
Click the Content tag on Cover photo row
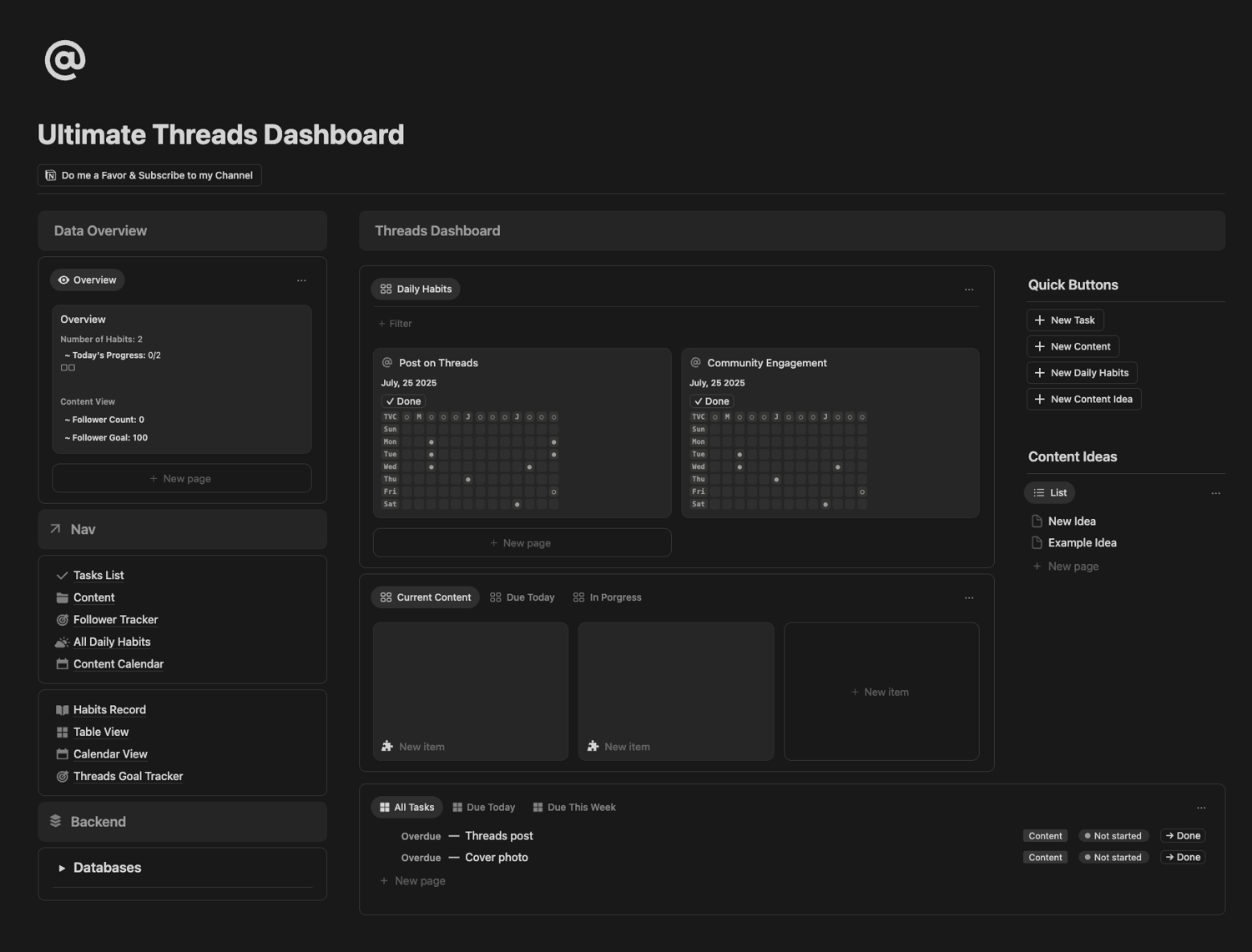[x=1045, y=858]
